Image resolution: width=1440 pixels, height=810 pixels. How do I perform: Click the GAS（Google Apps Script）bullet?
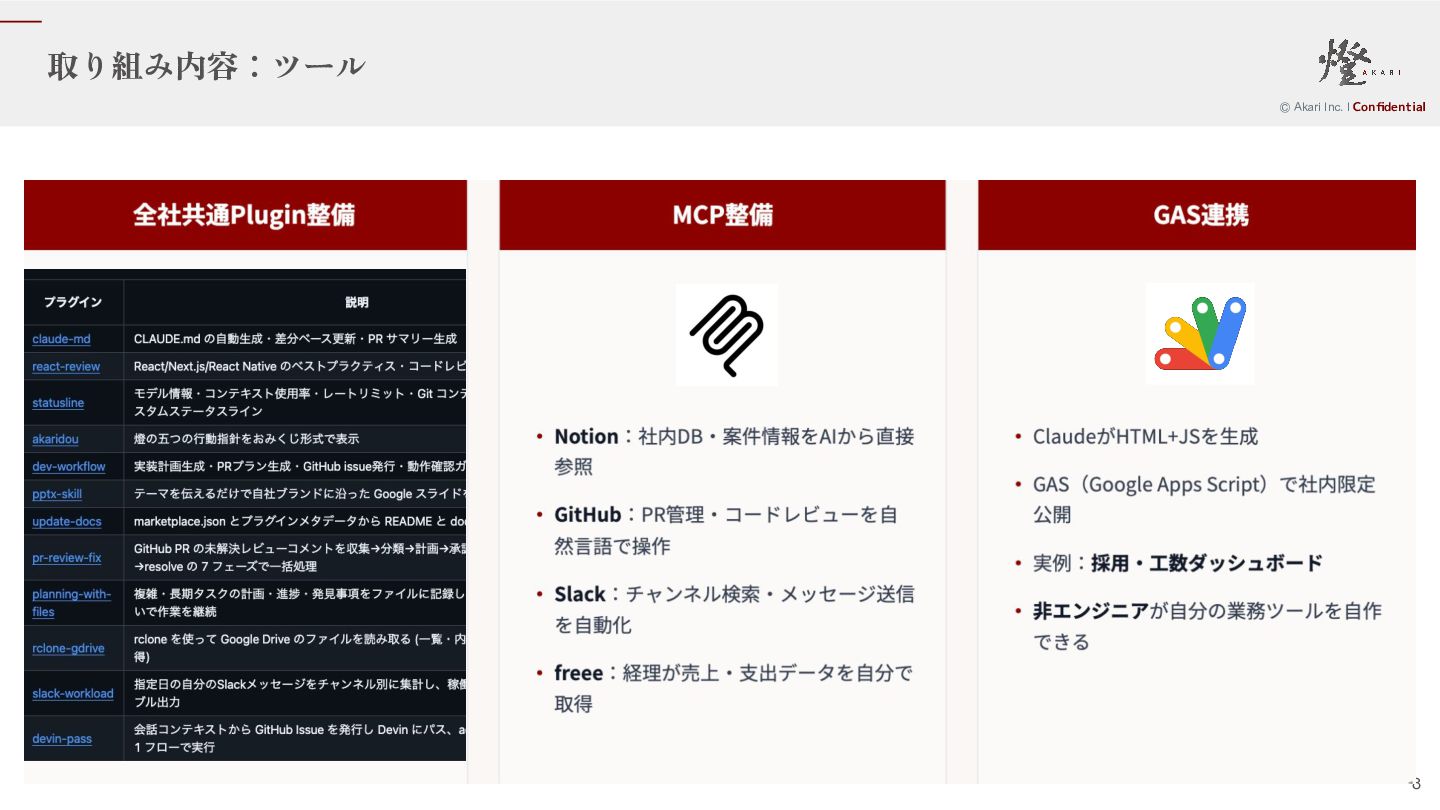[1204, 499]
